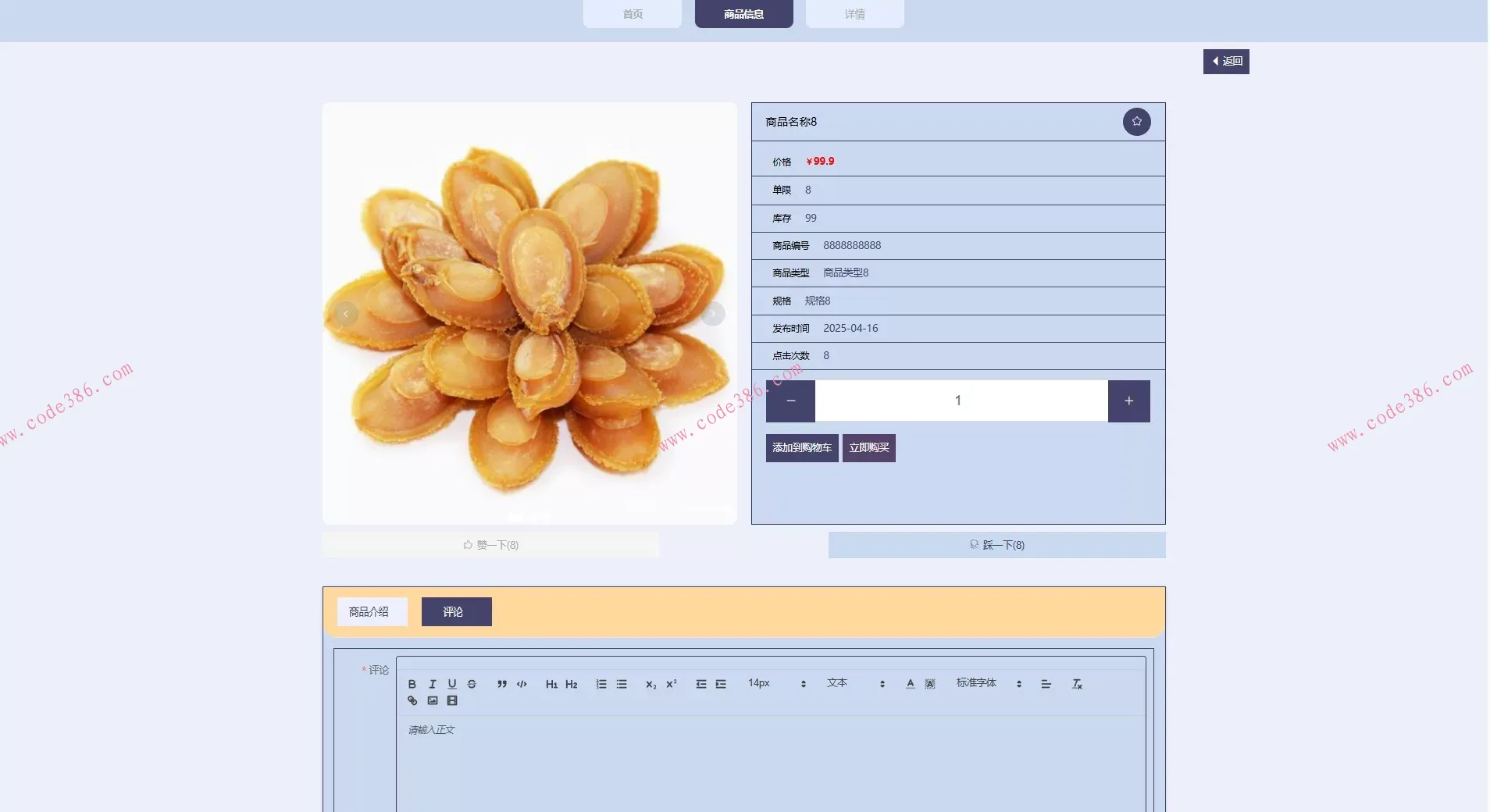The width and height of the screenshot is (1490, 812).
Task: Switch to the 商品介绍 tab
Action: click(x=372, y=612)
